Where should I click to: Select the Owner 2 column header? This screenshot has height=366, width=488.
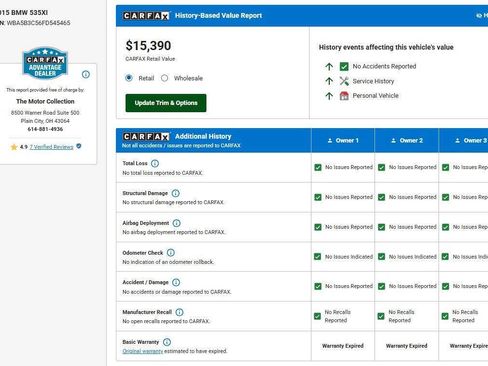tap(407, 140)
